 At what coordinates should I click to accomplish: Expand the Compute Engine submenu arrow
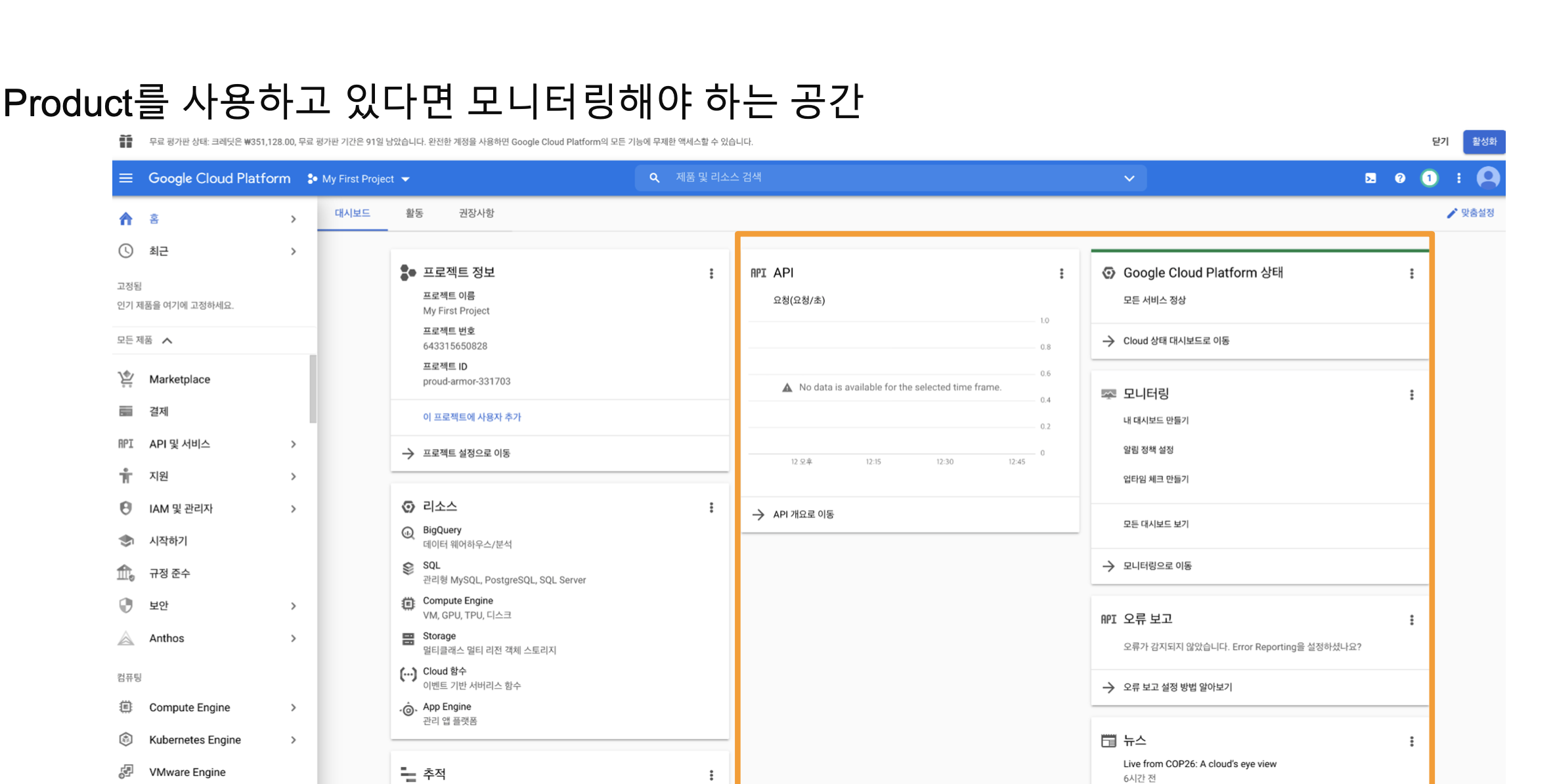[x=294, y=707]
